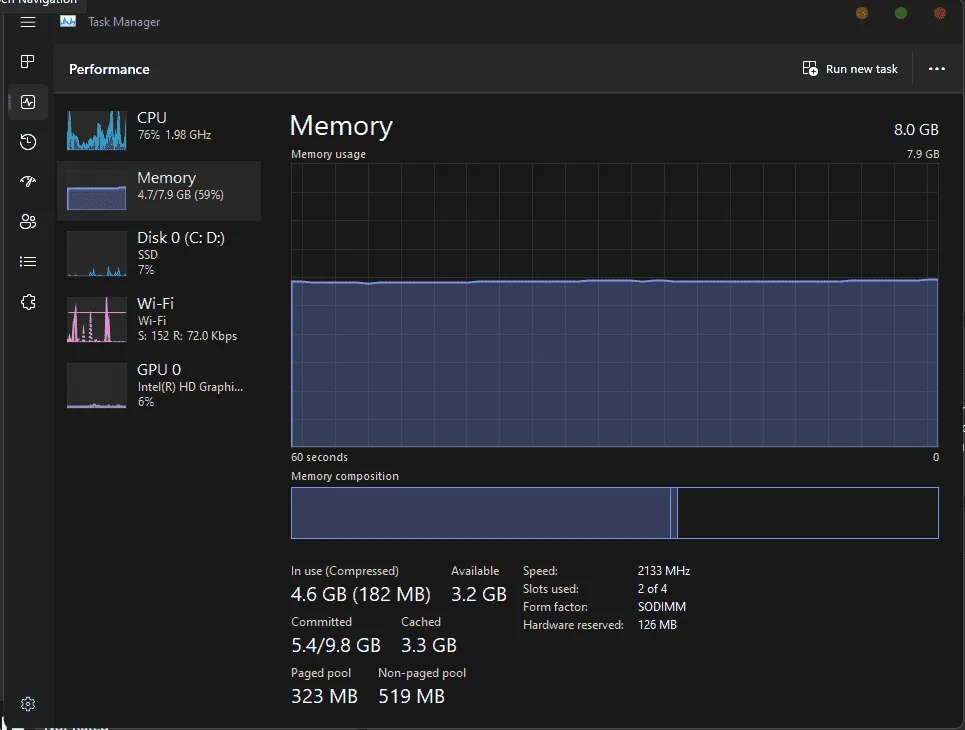Click Run new task button

(850, 69)
